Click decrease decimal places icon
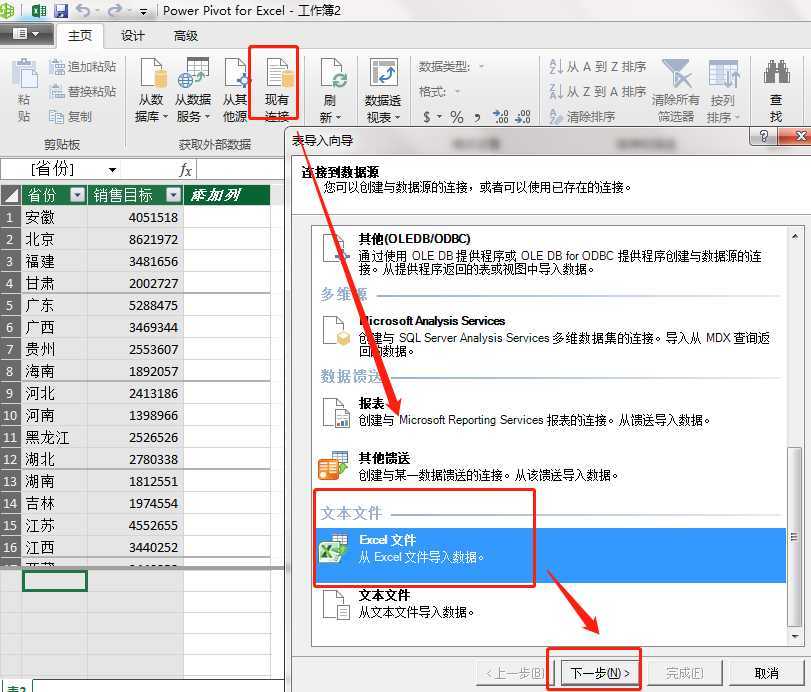Viewport: 811px width, 692px height. pyautogui.click(x=523, y=117)
